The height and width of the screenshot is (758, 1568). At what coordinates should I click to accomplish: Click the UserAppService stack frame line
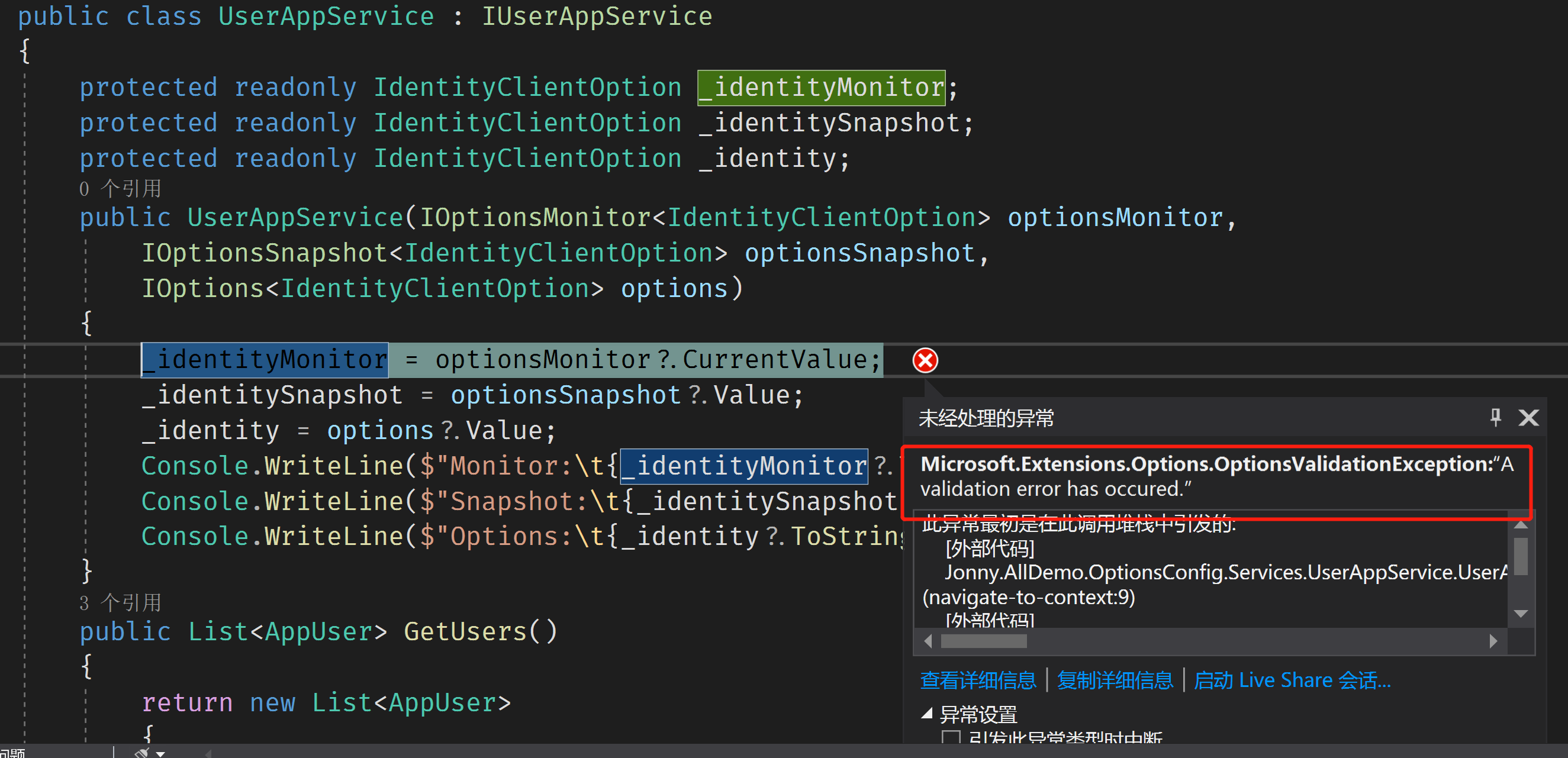click(1226, 572)
